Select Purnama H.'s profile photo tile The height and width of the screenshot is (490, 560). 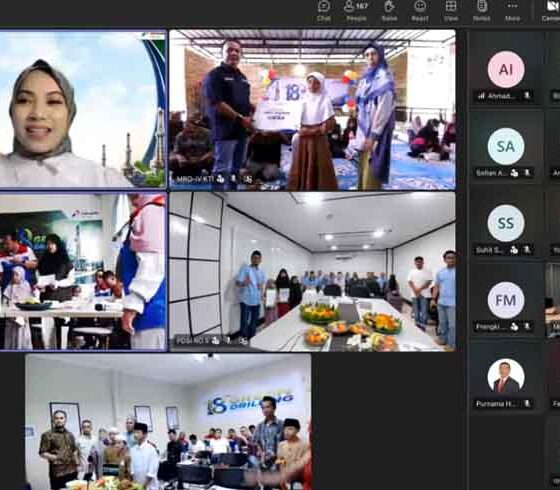pos(506,377)
